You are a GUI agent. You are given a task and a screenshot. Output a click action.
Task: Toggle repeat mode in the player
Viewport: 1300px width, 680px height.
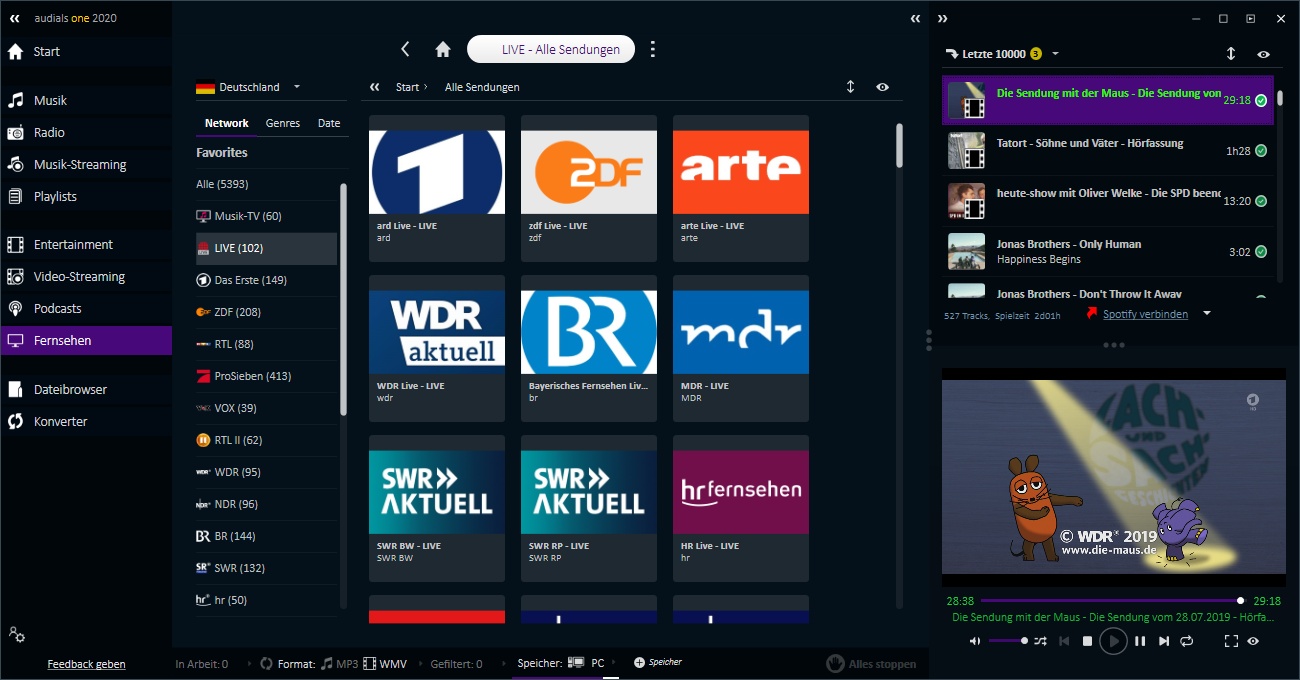point(1186,641)
